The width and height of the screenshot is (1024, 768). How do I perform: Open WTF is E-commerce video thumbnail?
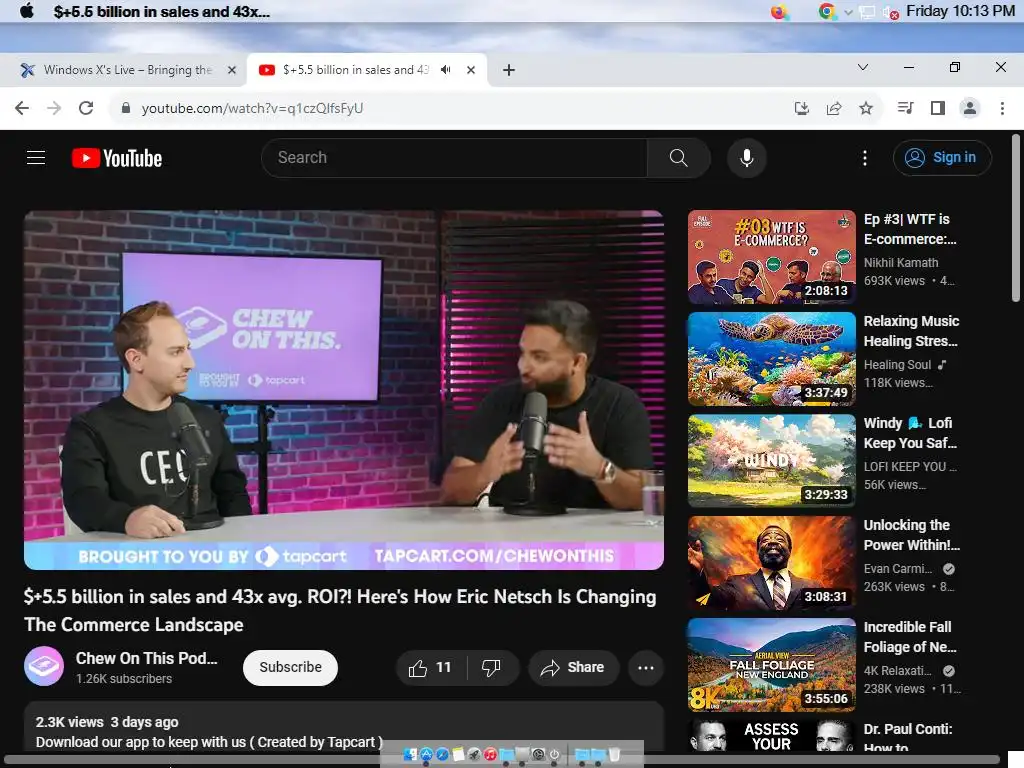pyautogui.click(x=771, y=257)
